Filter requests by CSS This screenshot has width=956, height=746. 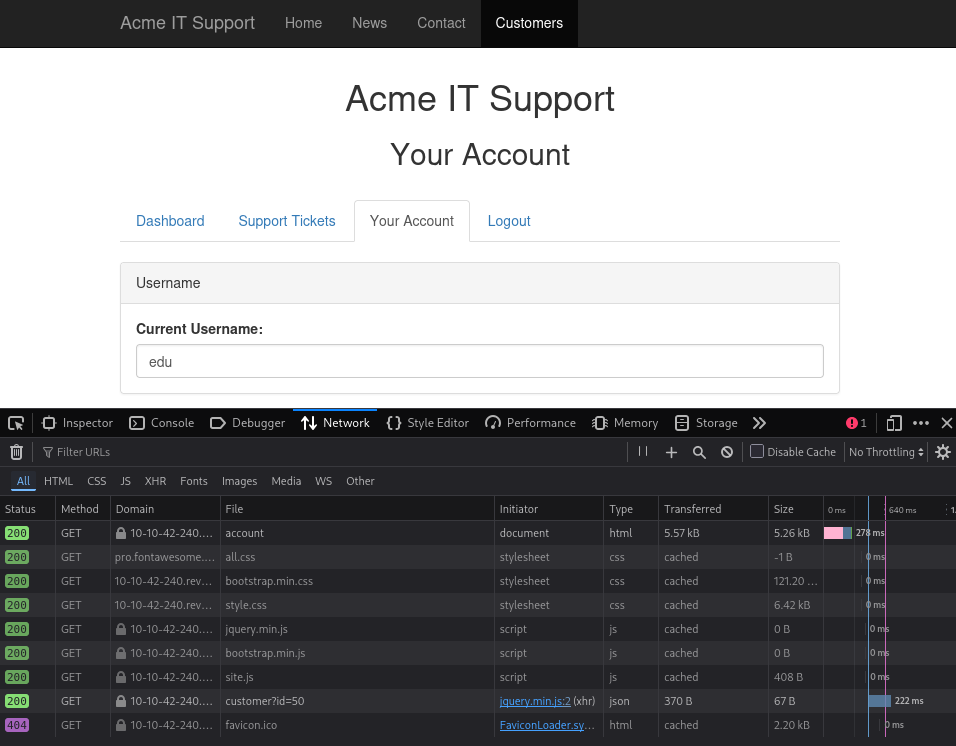click(x=96, y=481)
